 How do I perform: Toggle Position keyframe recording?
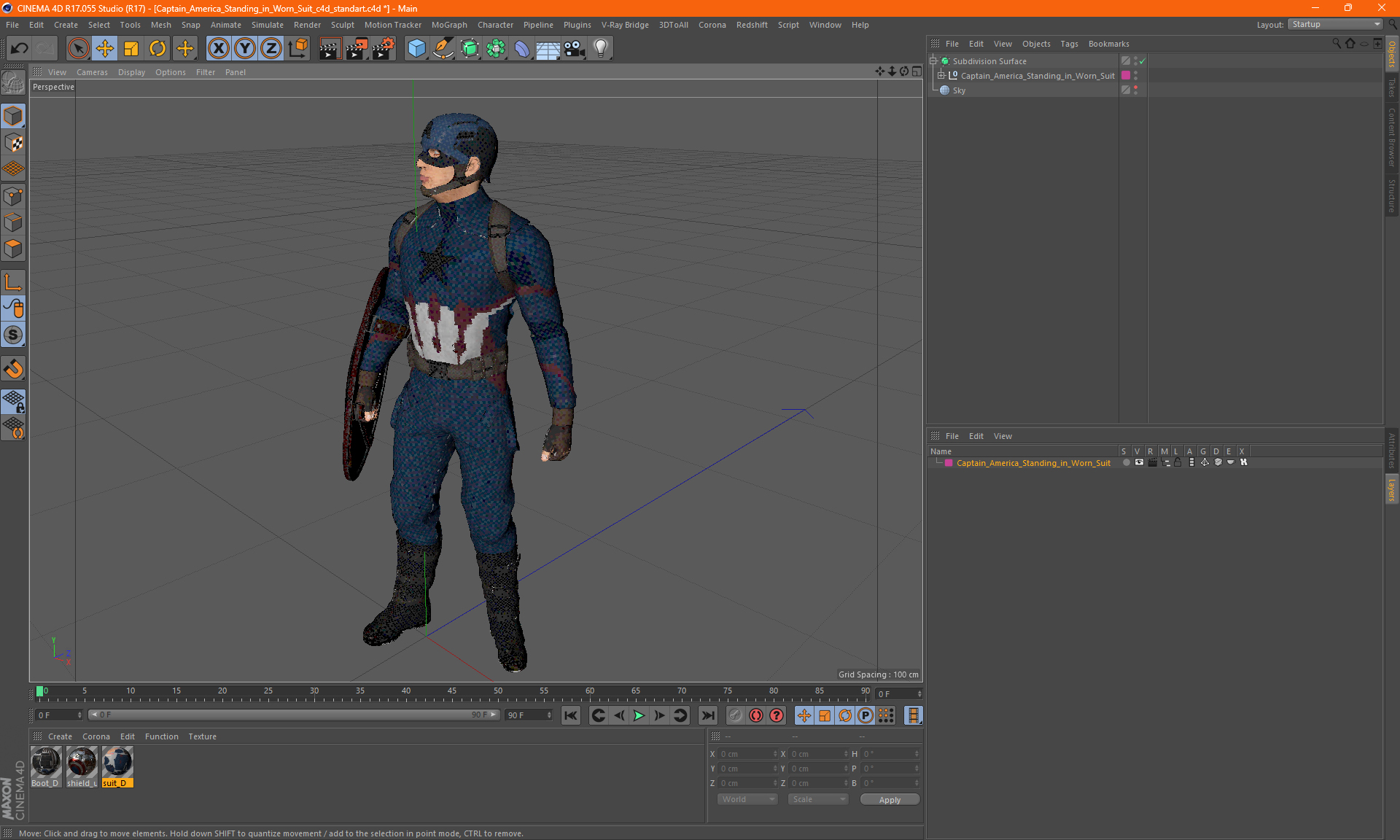(x=804, y=715)
